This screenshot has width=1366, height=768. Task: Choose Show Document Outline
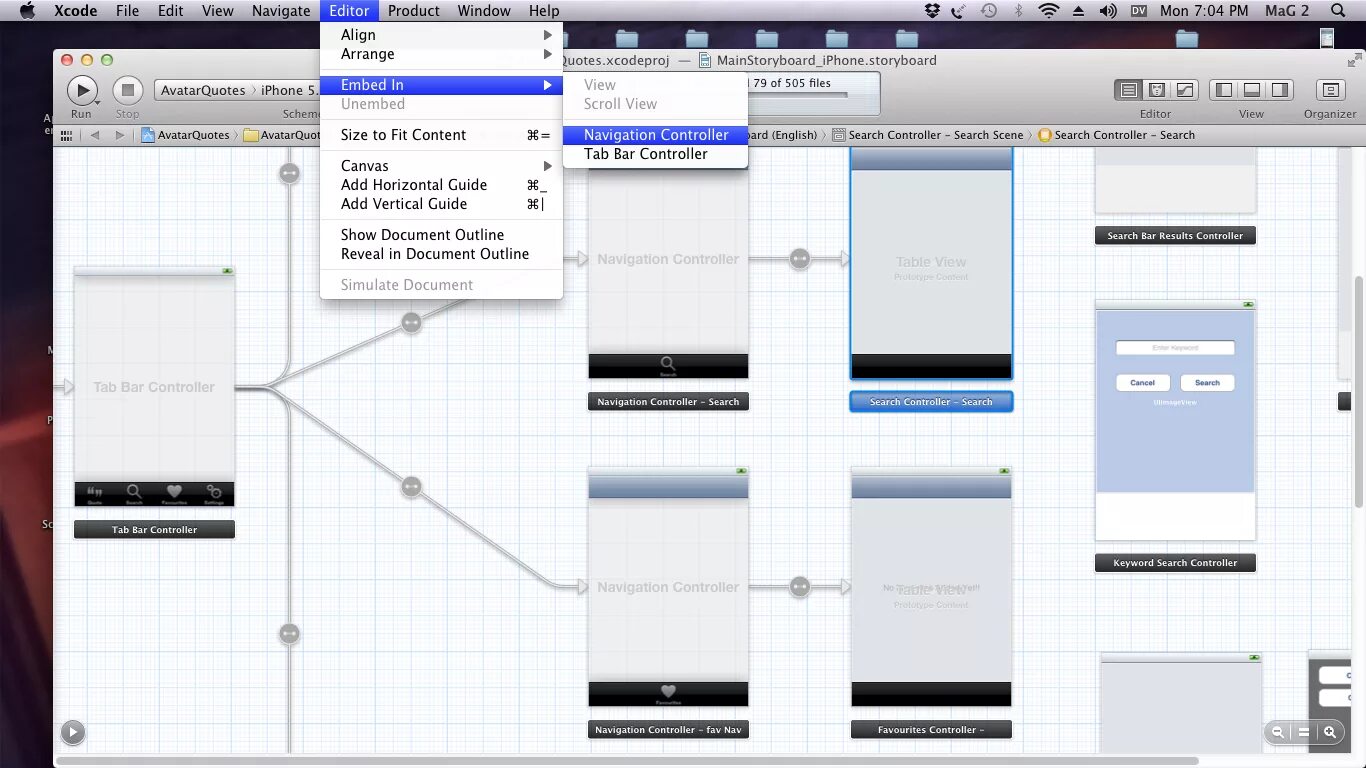(x=441, y=235)
